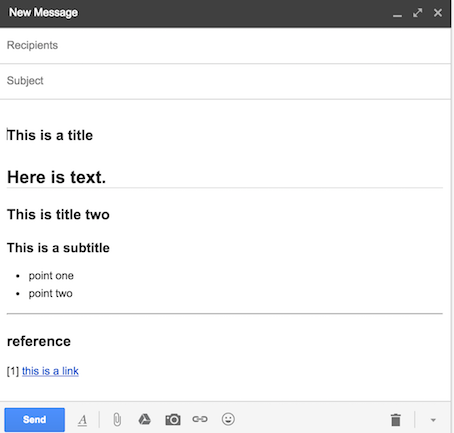
Task: Discard draft with trash icon
Action: point(396,420)
